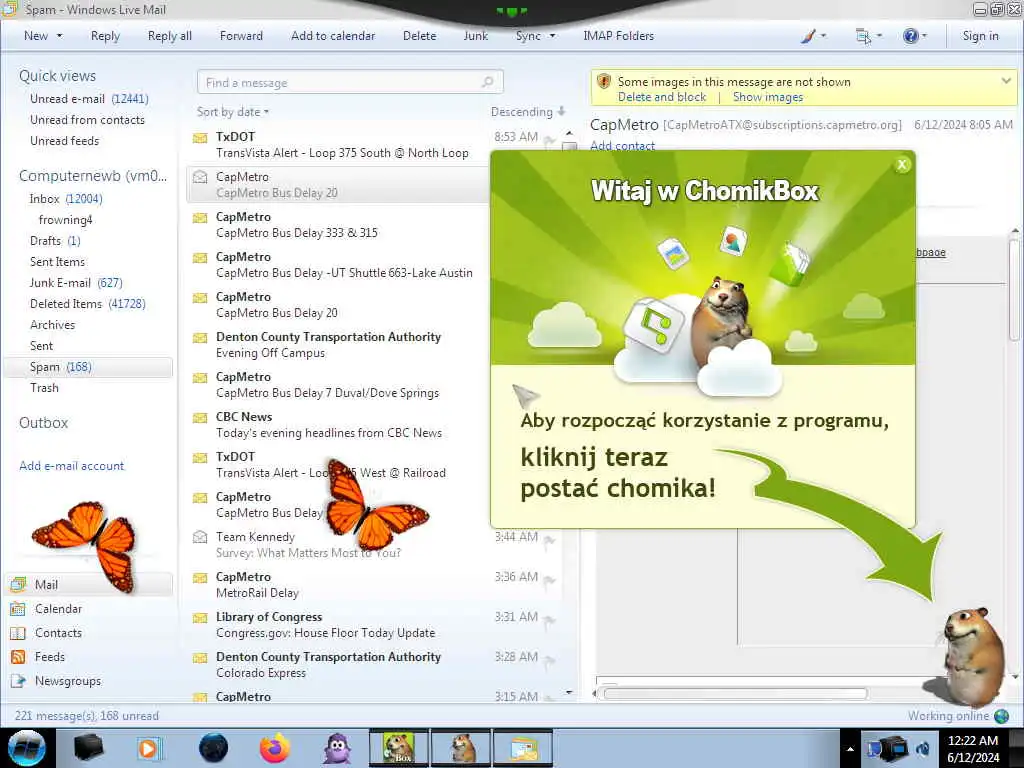Viewport: 1024px width, 768px height.
Task: Open the Deleted Items folder
Action: point(88,304)
